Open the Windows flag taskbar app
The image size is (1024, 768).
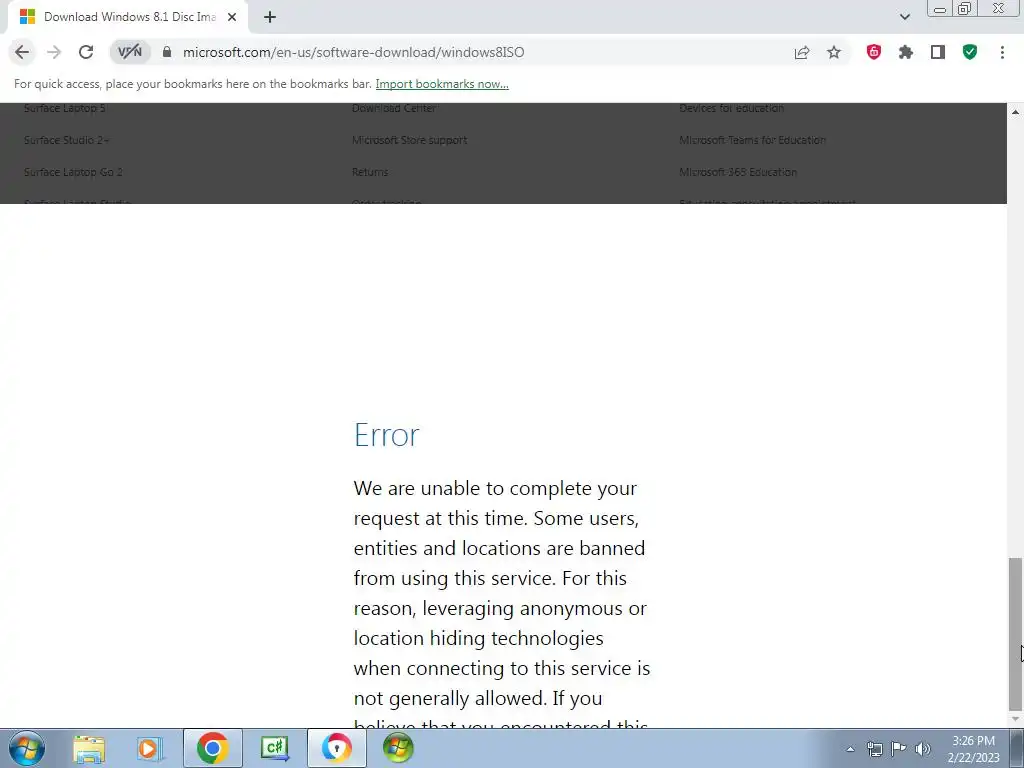coord(398,748)
